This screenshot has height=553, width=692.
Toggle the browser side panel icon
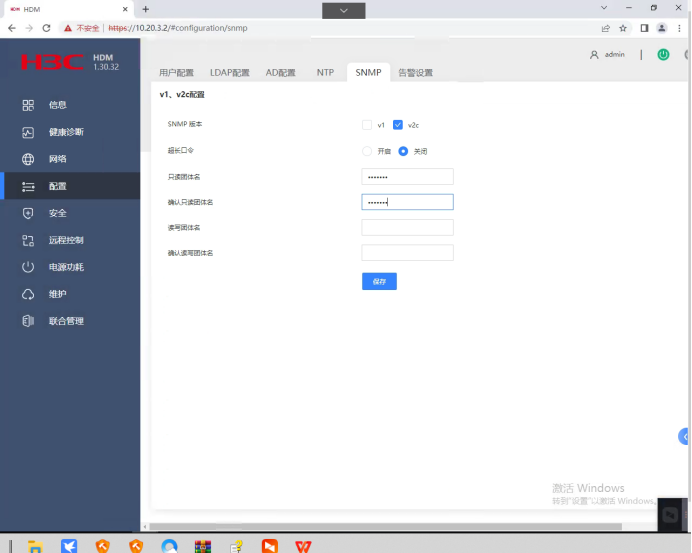click(644, 28)
